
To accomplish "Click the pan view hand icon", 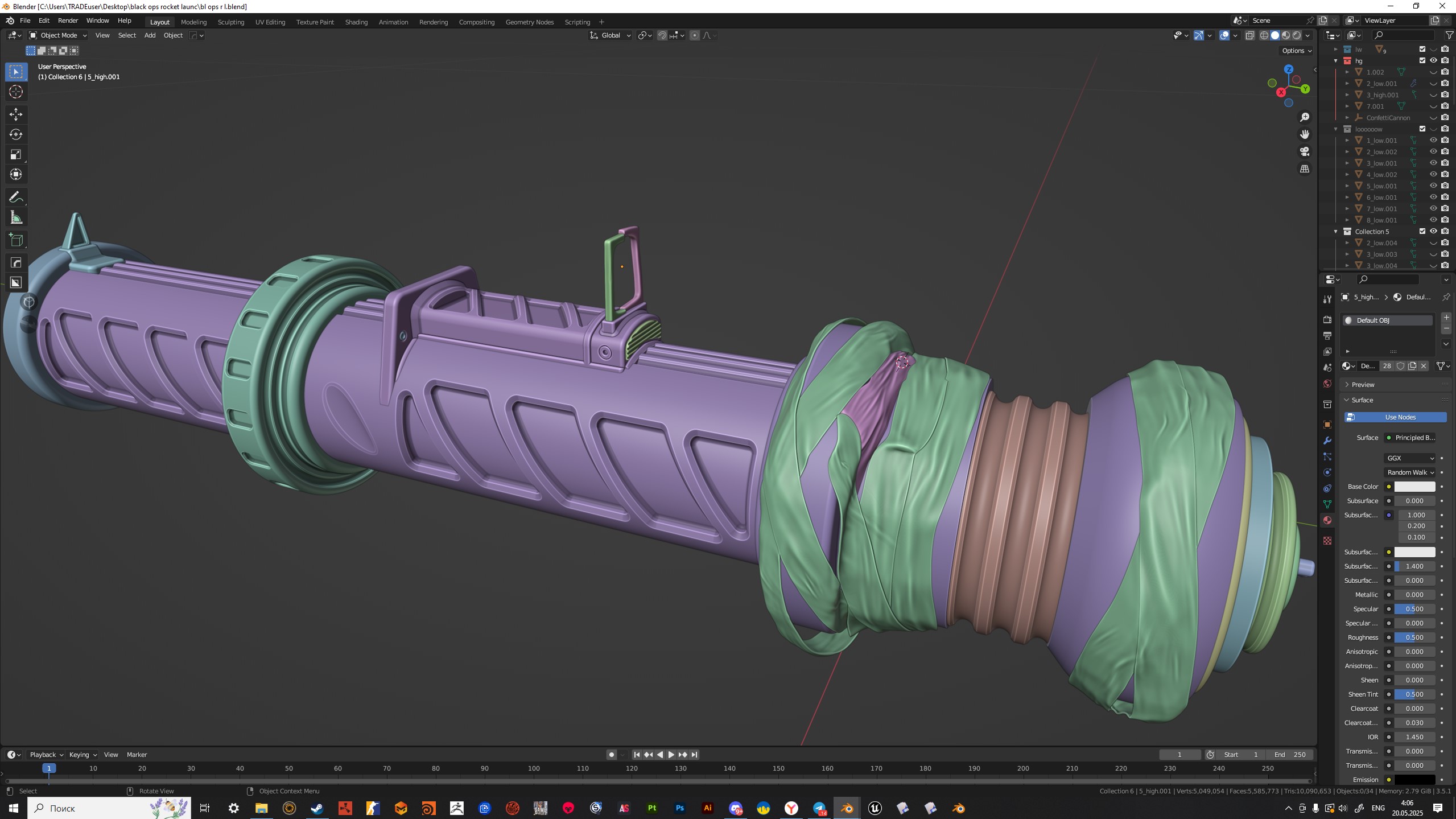I will click(x=1305, y=134).
